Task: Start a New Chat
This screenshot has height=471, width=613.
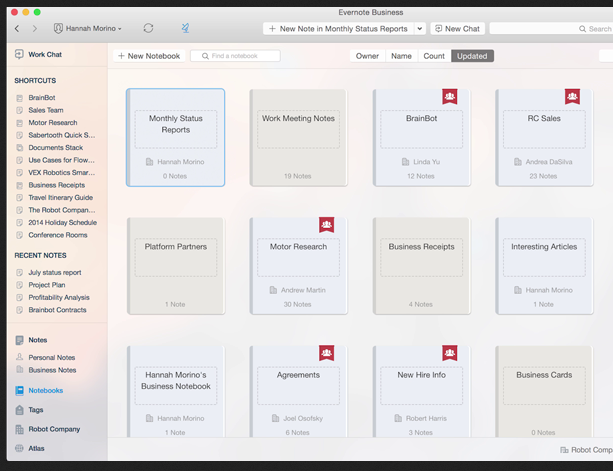Action: tap(457, 29)
